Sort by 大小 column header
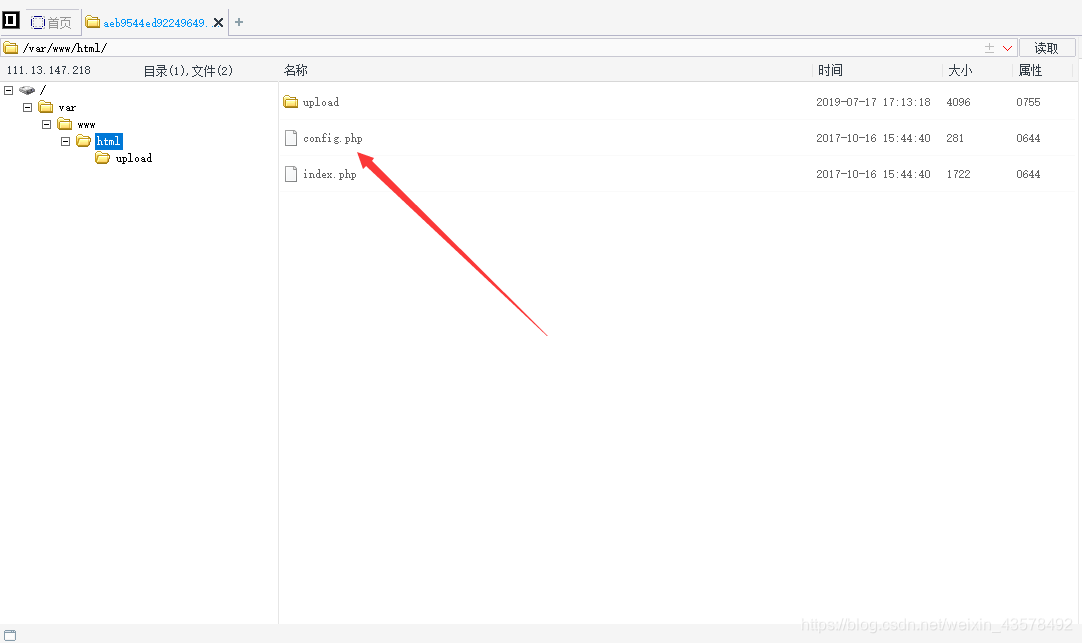The height and width of the screenshot is (643, 1082). pos(960,70)
